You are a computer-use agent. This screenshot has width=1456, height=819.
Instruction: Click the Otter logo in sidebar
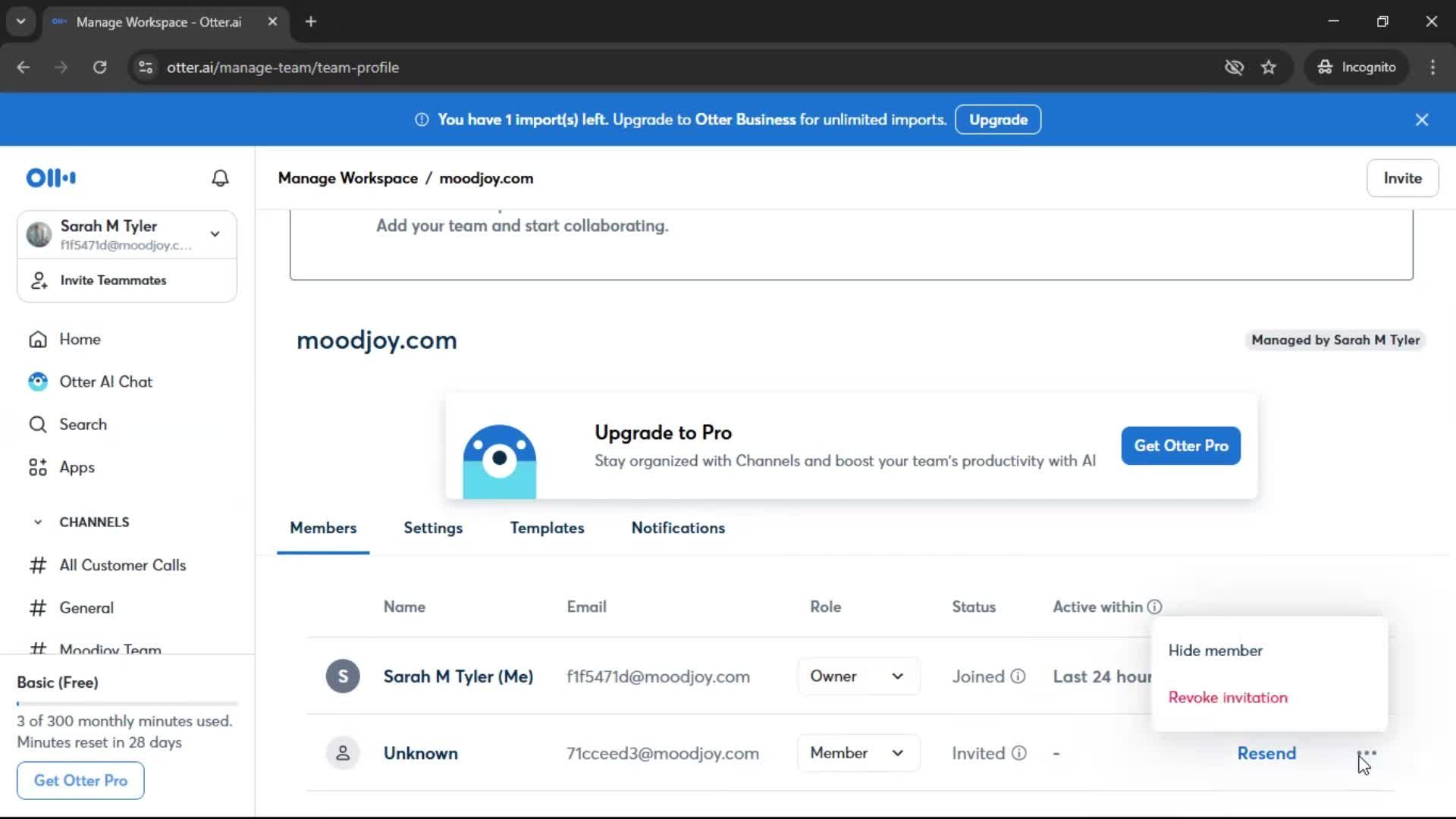coord(51,178)
